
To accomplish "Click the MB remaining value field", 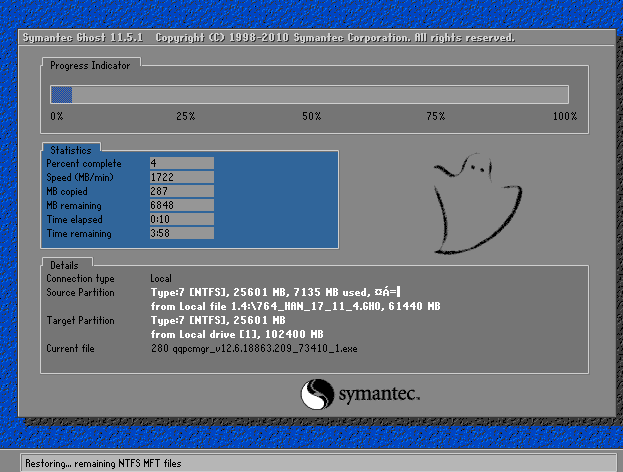I will click(x=182, y=205).
